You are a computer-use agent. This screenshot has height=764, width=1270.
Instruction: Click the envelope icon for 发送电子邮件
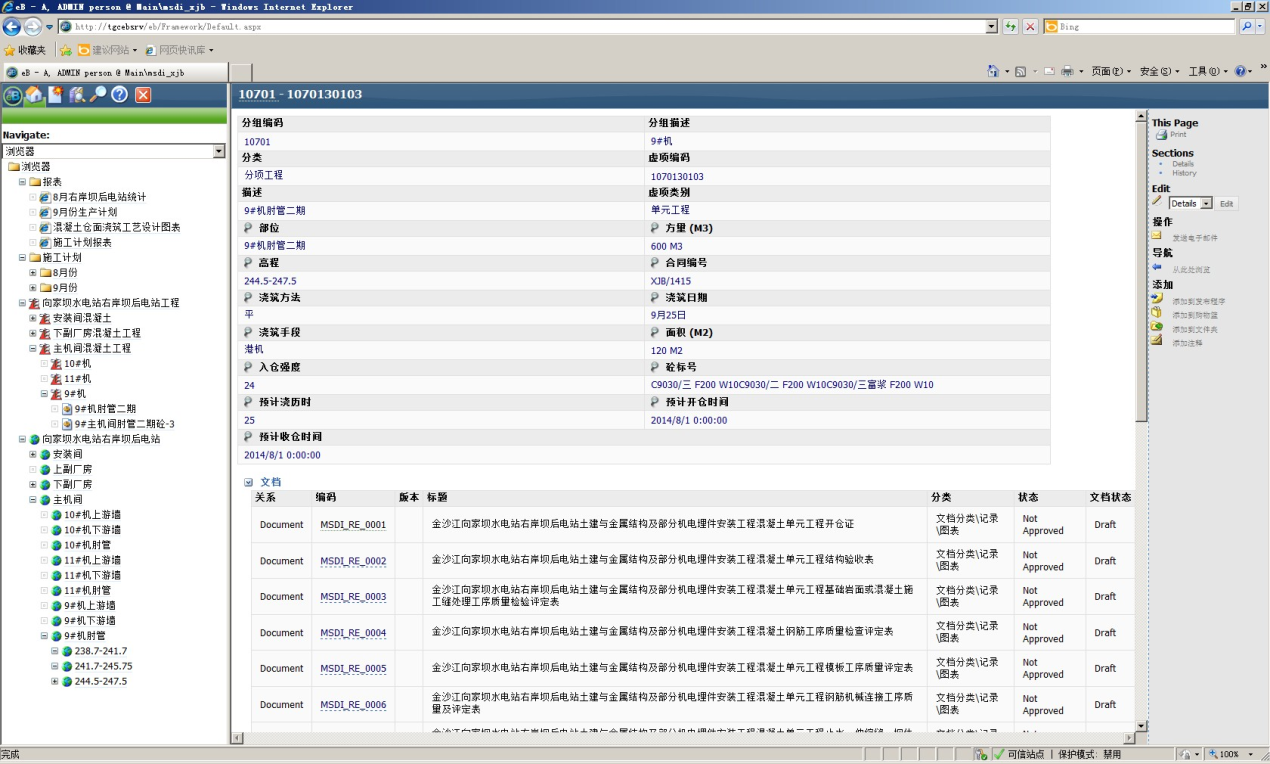tap(1157, 236)
